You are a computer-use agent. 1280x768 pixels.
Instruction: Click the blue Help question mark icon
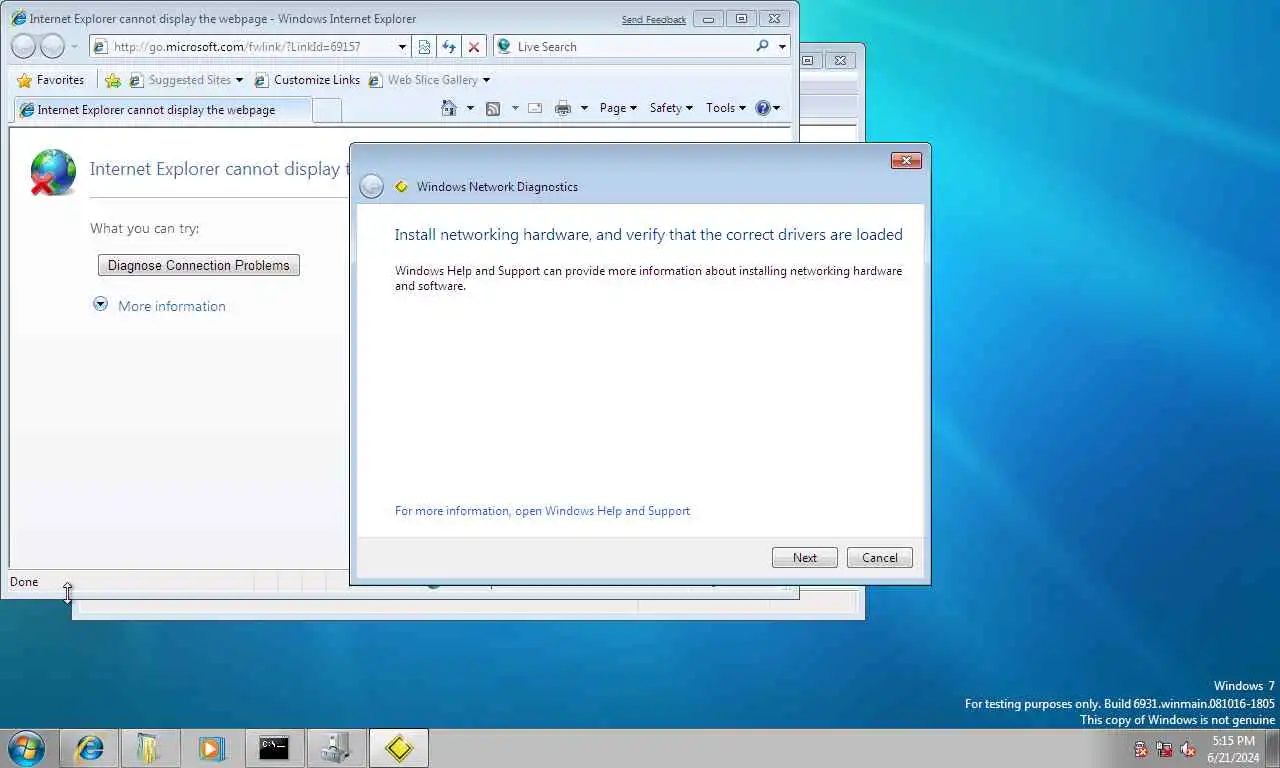(763, 108)
